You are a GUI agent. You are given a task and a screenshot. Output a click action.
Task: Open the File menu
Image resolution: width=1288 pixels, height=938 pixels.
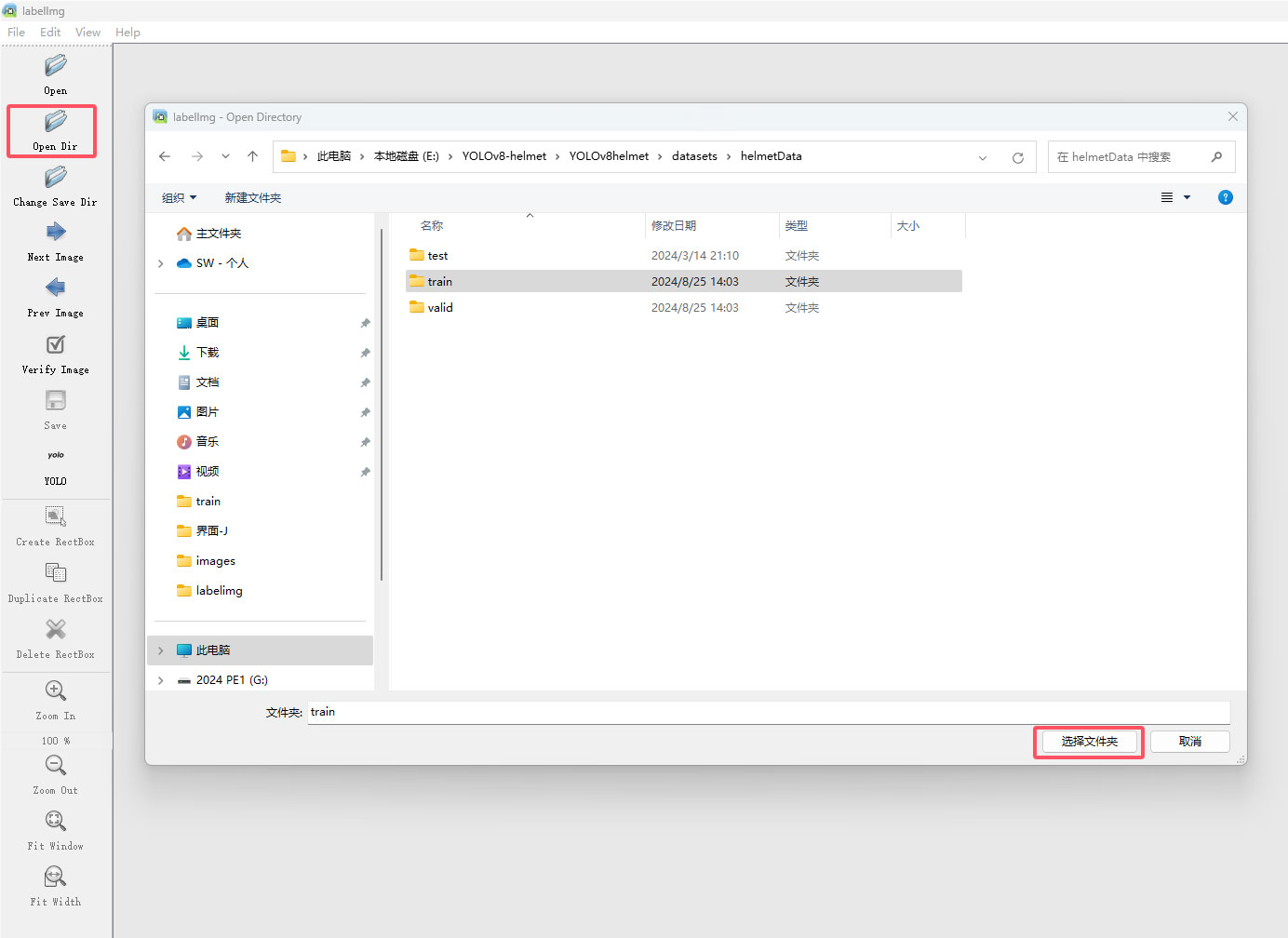(x=17, y=33)
